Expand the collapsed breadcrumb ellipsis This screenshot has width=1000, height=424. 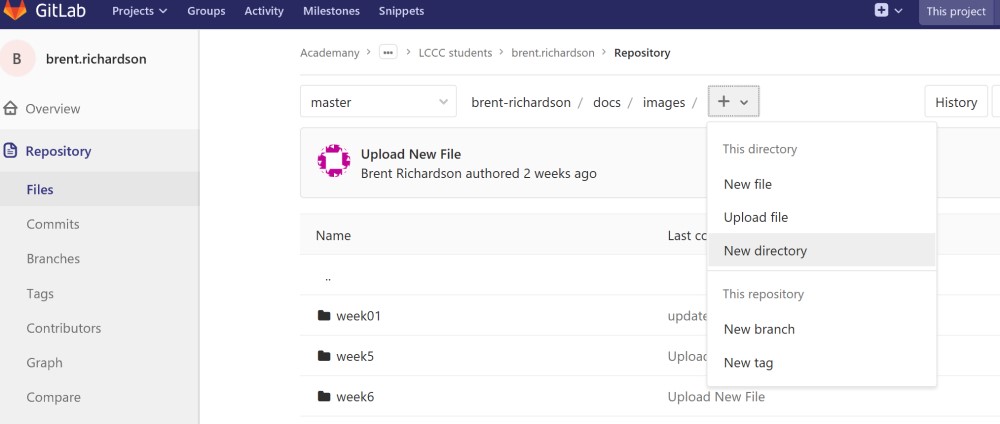388,53
